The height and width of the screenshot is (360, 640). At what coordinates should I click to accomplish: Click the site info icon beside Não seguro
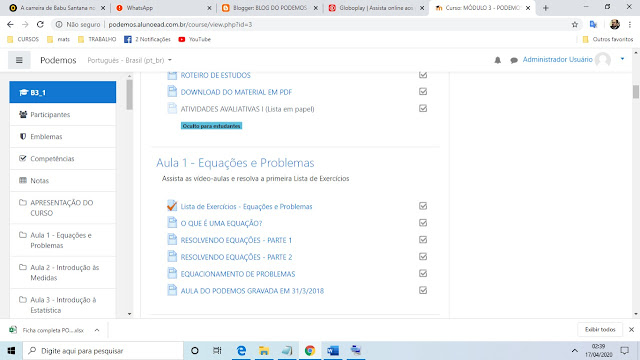click(59, 24)
